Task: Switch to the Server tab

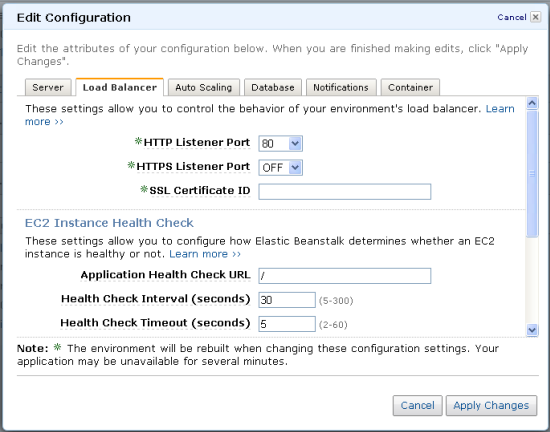Action: click(48, 87)
